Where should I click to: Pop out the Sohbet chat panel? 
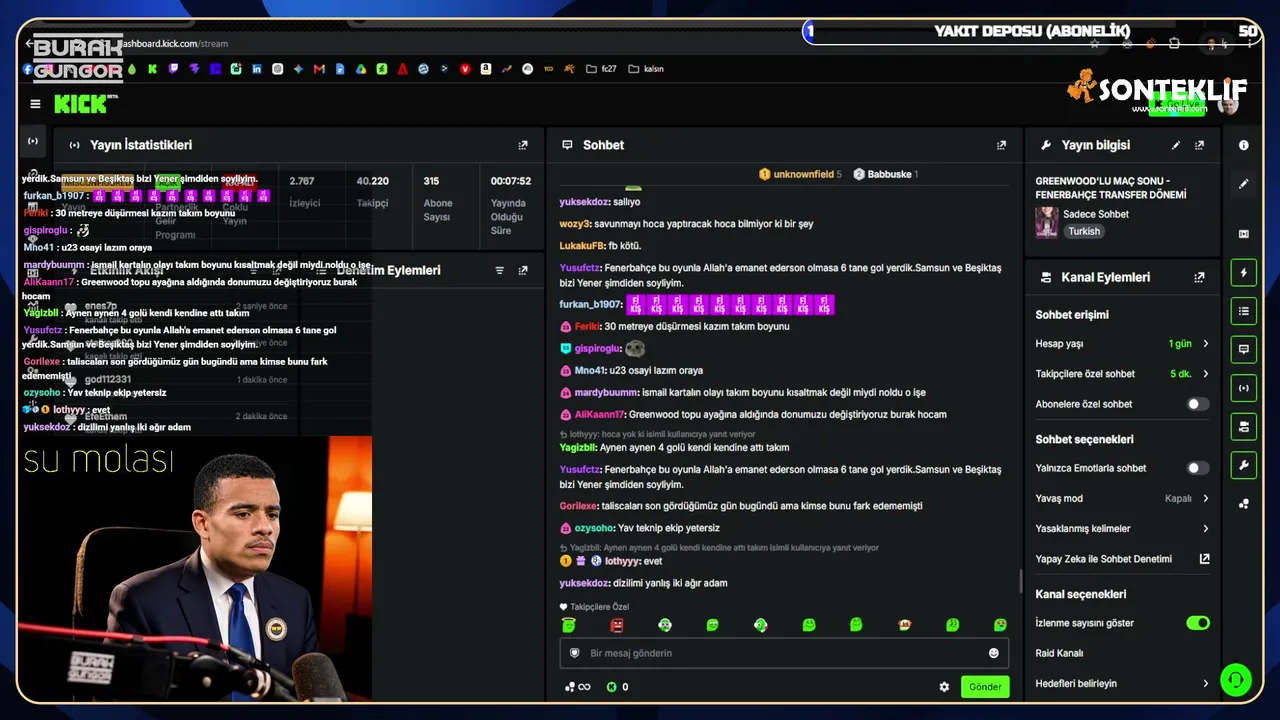tap(1001, 145)
